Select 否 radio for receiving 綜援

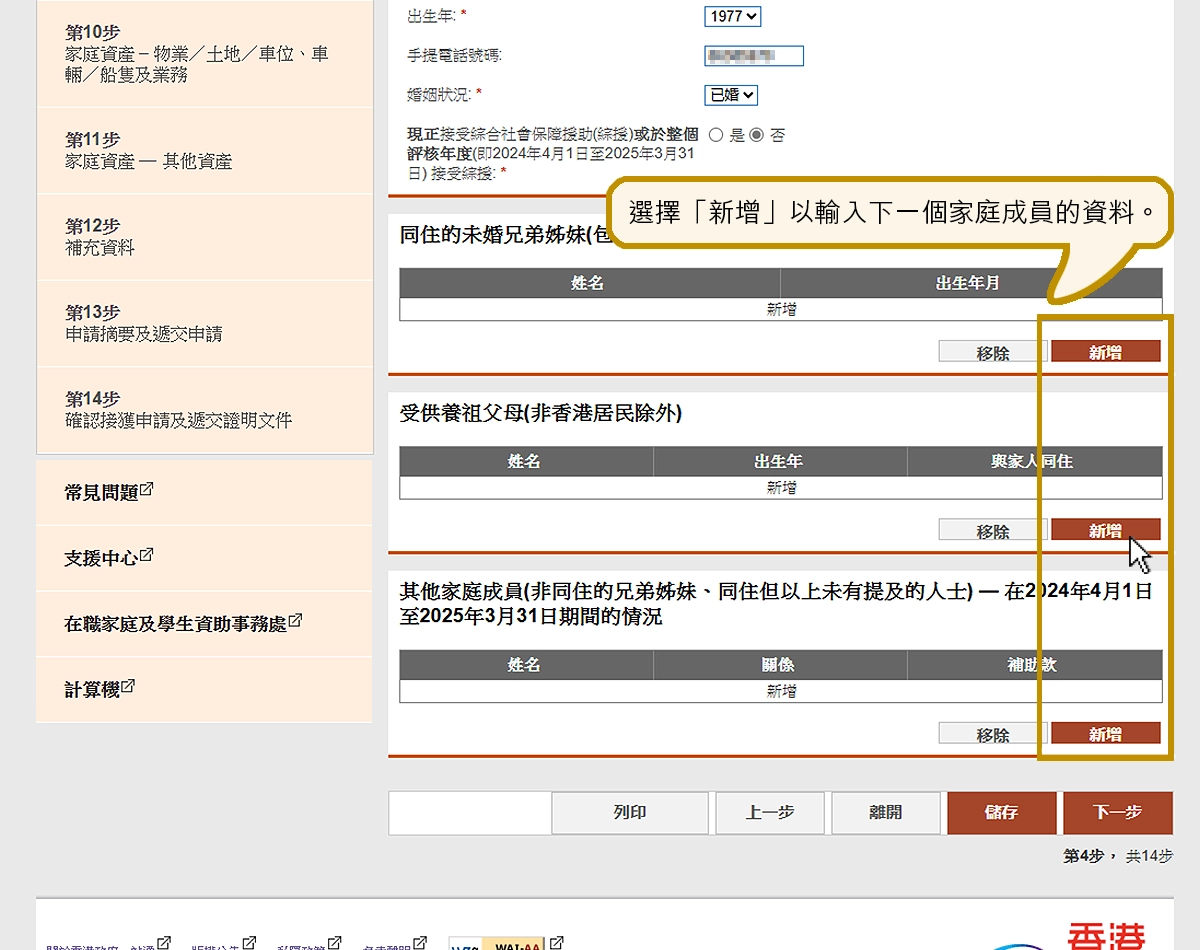tap(757, 135)
